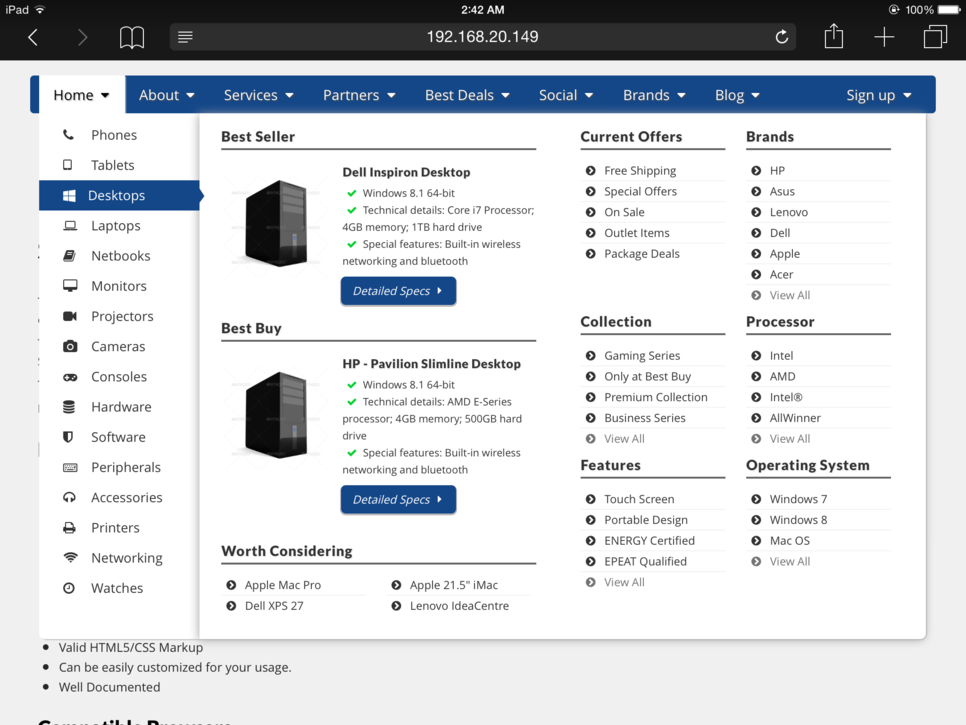Open the Dell XPS 27 link
Image resolution: width=966 pixels, height=725 pixels.
pyautogui.click(x=274, y=606)
